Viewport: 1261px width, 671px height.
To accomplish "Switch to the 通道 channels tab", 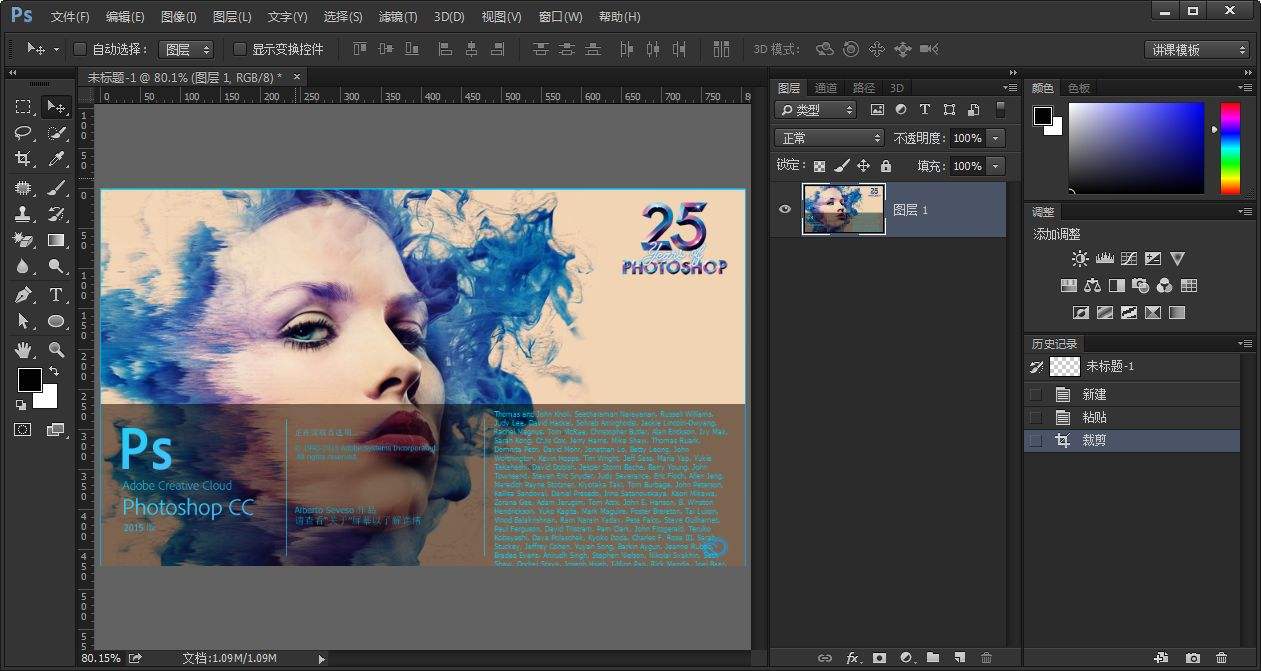I will click(x=826, y=87).
